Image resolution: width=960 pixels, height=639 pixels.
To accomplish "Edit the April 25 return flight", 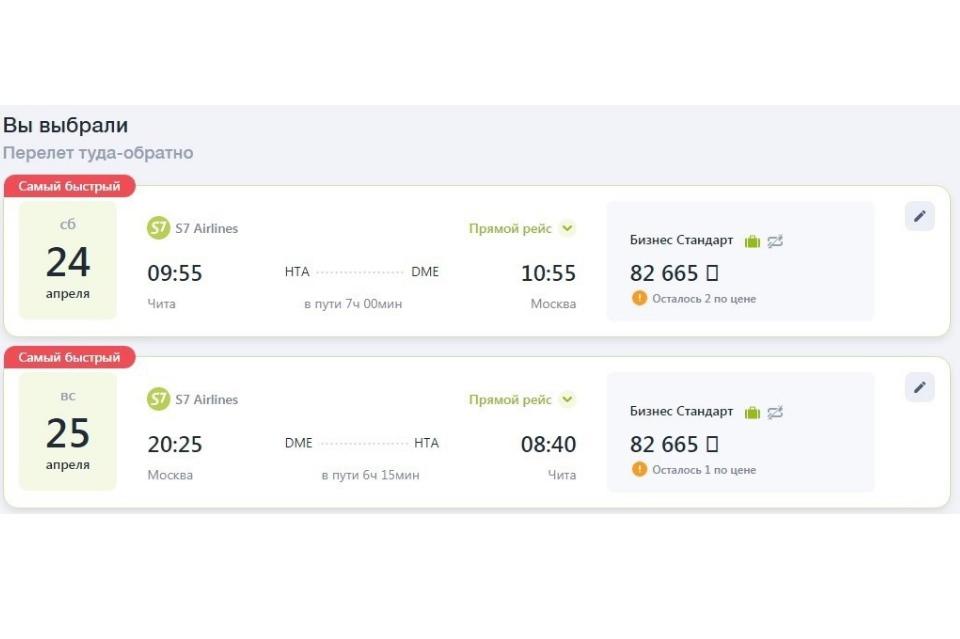I will (920, 387).
